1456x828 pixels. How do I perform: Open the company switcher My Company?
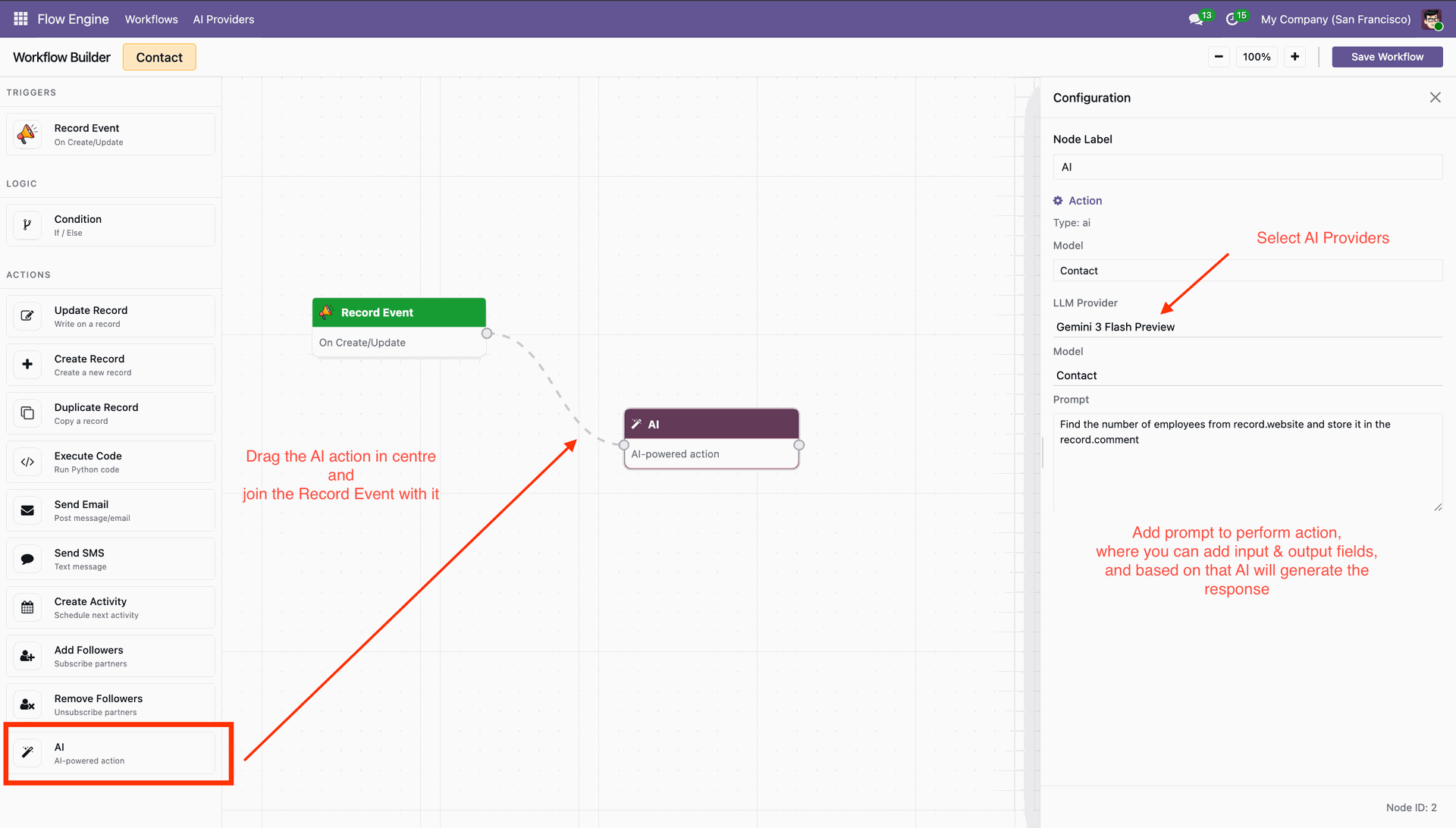1335,19
